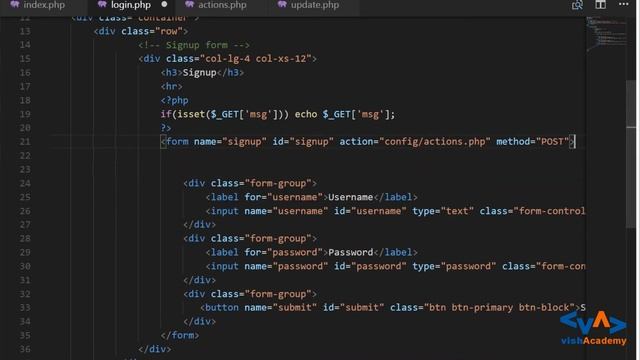This screenshot has width=640, height=360.
Task: Click the code minimap preview
Action: click(606, 33)
